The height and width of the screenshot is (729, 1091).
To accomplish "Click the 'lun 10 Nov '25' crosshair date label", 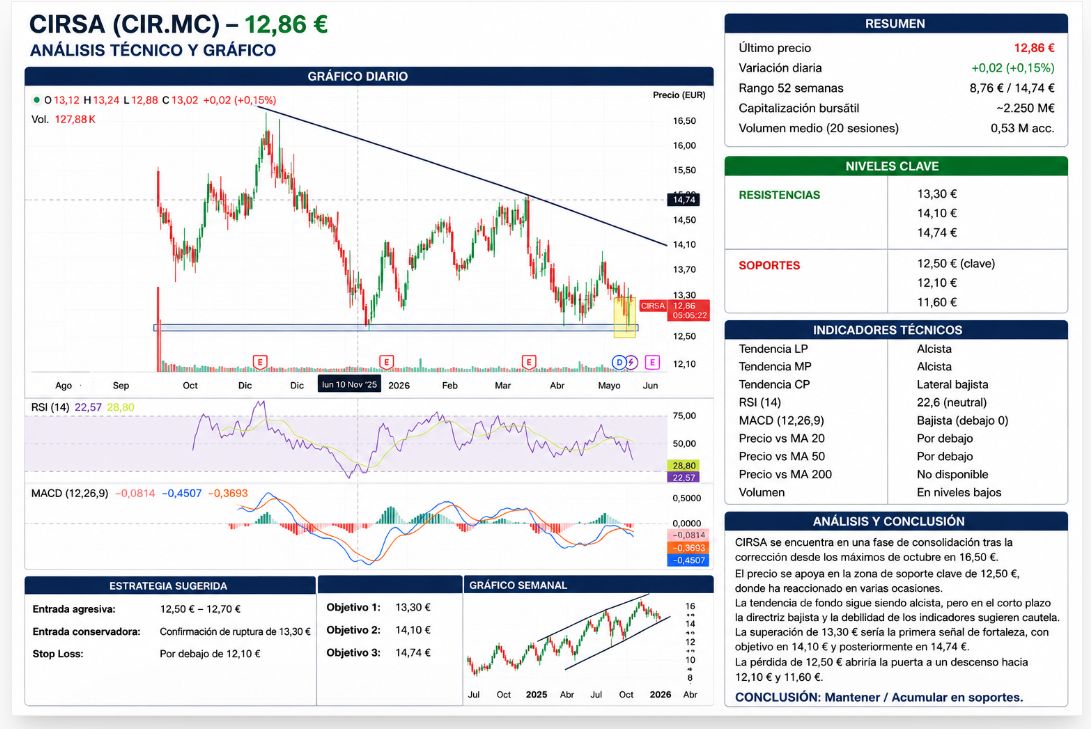I will click(349, 385).
